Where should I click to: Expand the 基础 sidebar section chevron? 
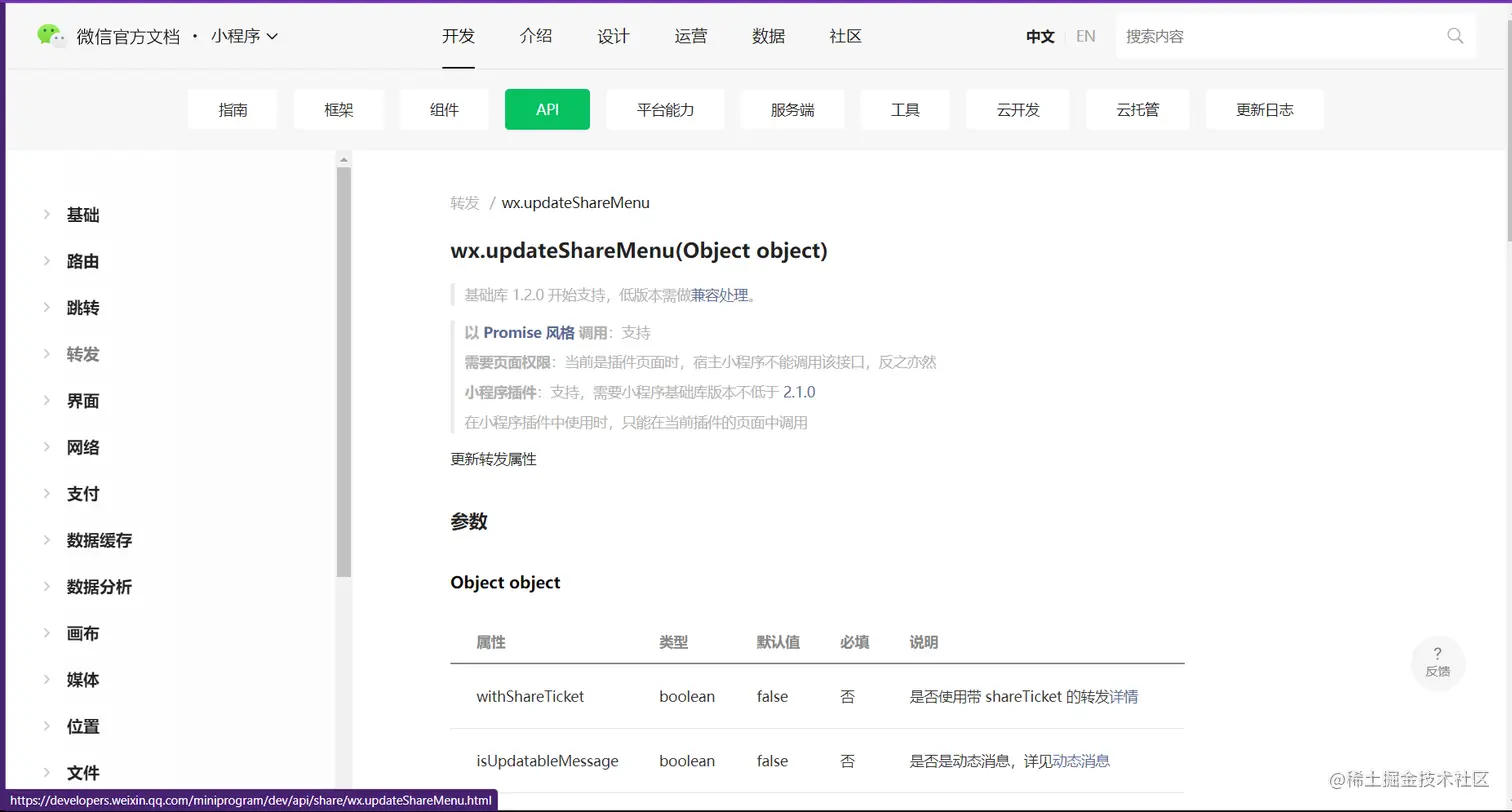pos(47,214)
